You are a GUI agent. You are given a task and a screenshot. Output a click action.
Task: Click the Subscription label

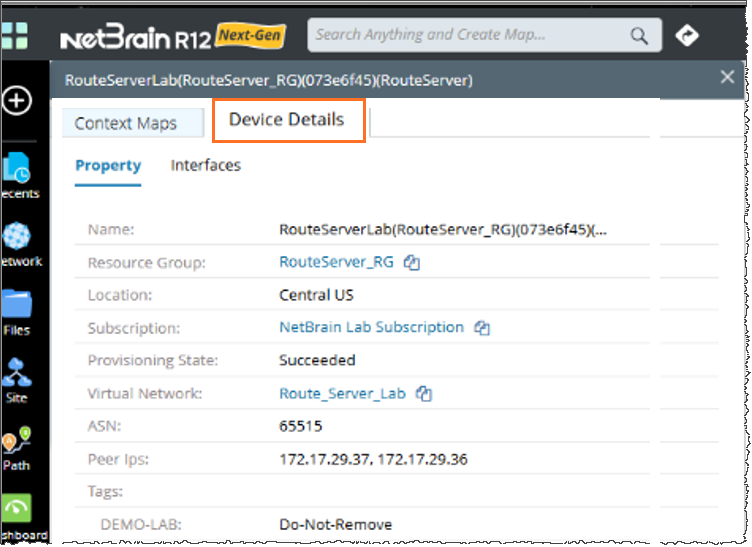click(x=134, y=328)
